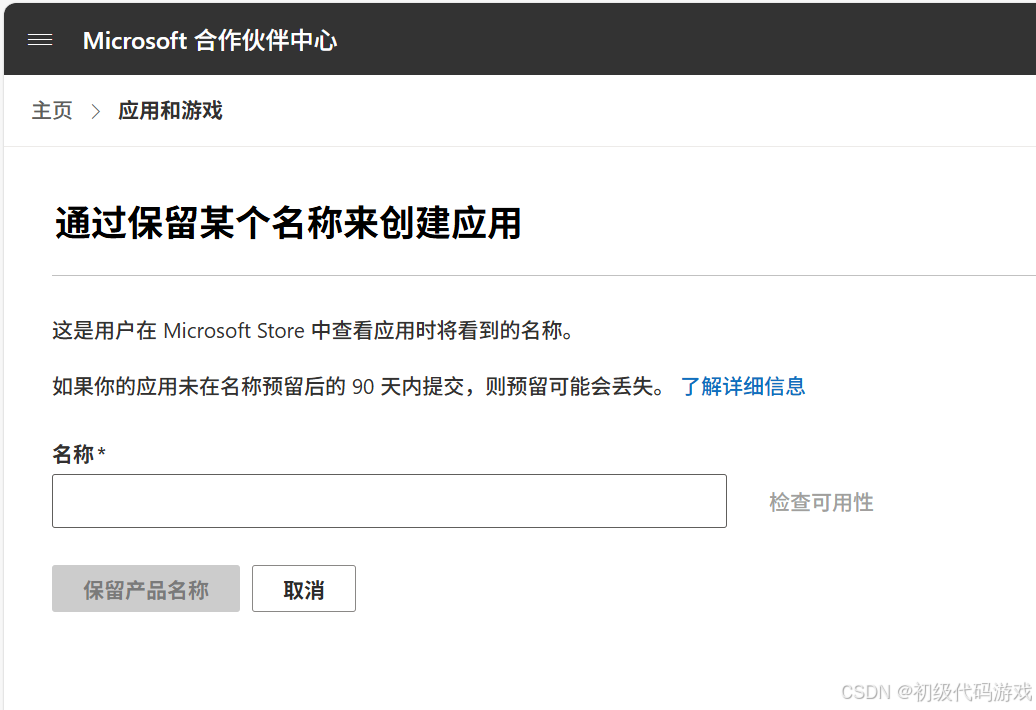Click the breadcrumb chevron separator
Image resolution: width=1036 pixels, height=710 pixels.
coord(96,111)
